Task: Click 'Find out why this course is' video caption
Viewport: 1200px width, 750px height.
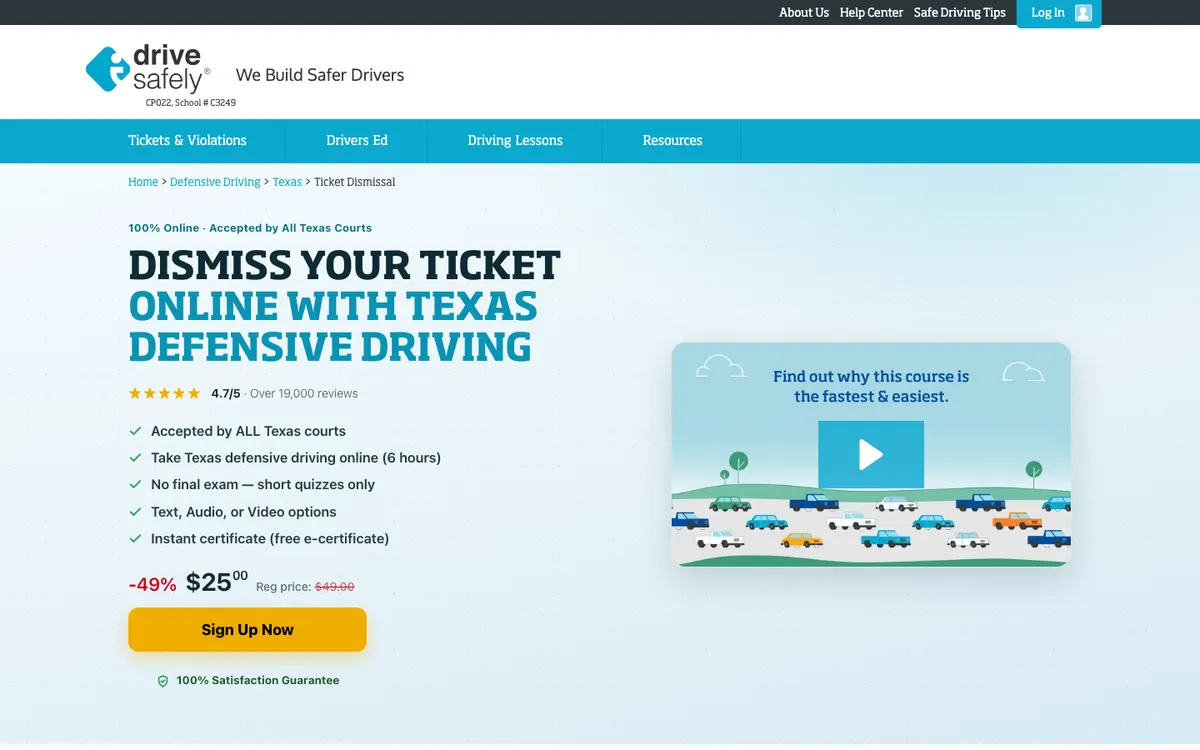Action: pyautogui.click(x=871, y=377)
